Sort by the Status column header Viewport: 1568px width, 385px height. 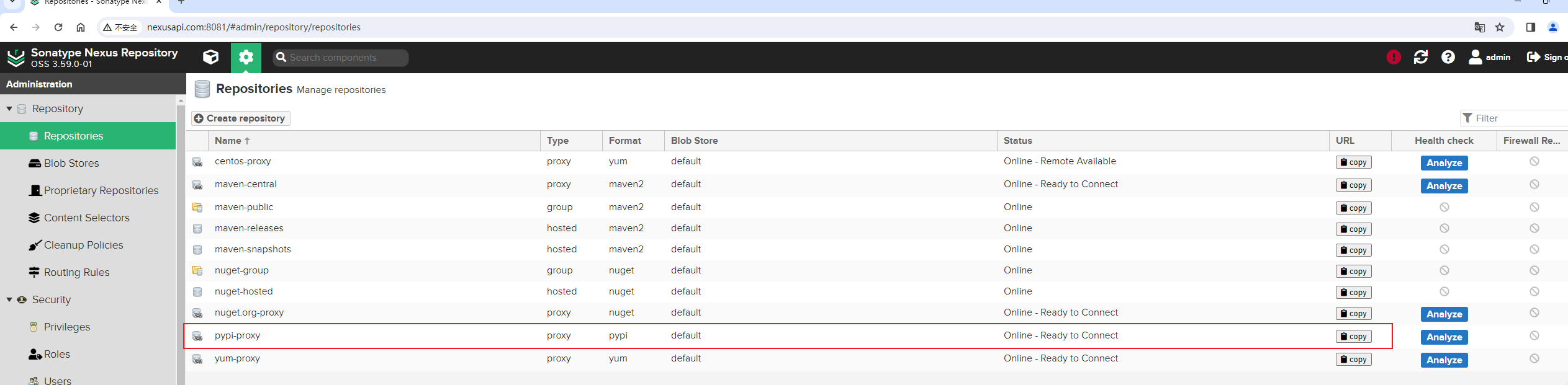[1163, 141]
